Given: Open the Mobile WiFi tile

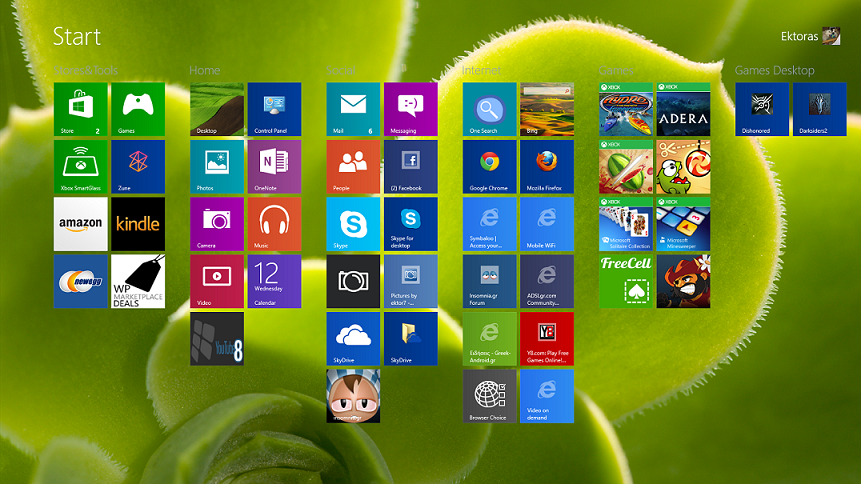Looking at the screenshot, I should click(547, 224).
